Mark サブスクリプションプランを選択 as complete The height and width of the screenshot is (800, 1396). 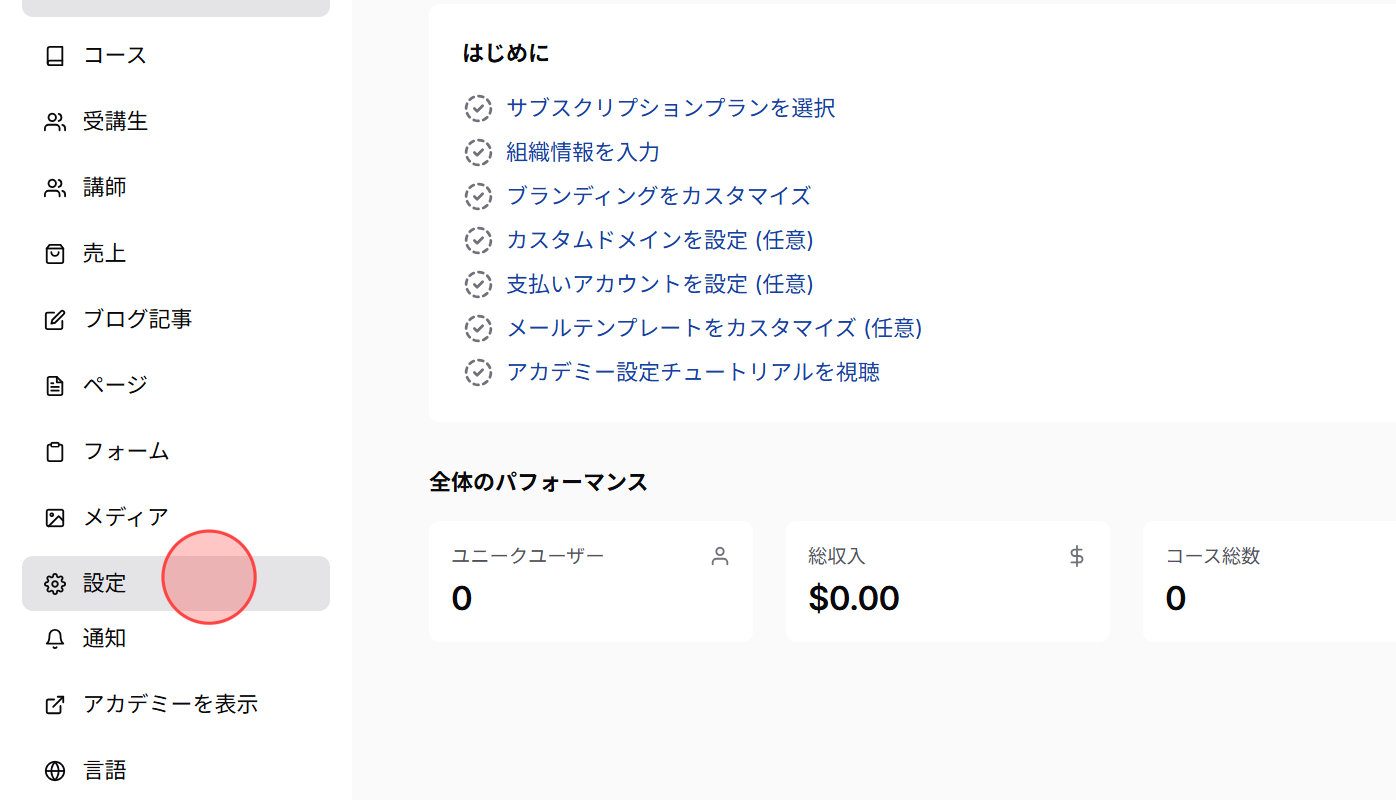[478, 108]
